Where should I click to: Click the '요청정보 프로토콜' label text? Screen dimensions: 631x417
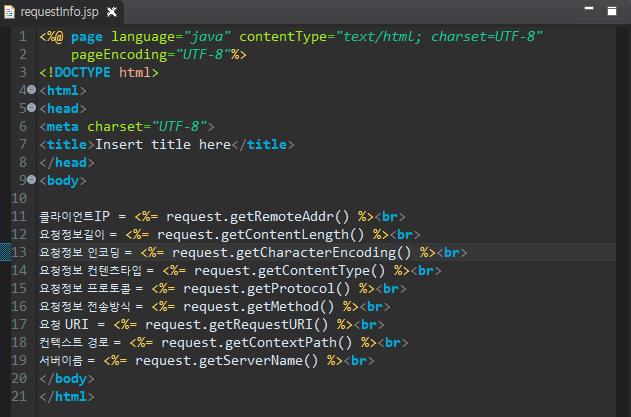[x=85, y=289]
